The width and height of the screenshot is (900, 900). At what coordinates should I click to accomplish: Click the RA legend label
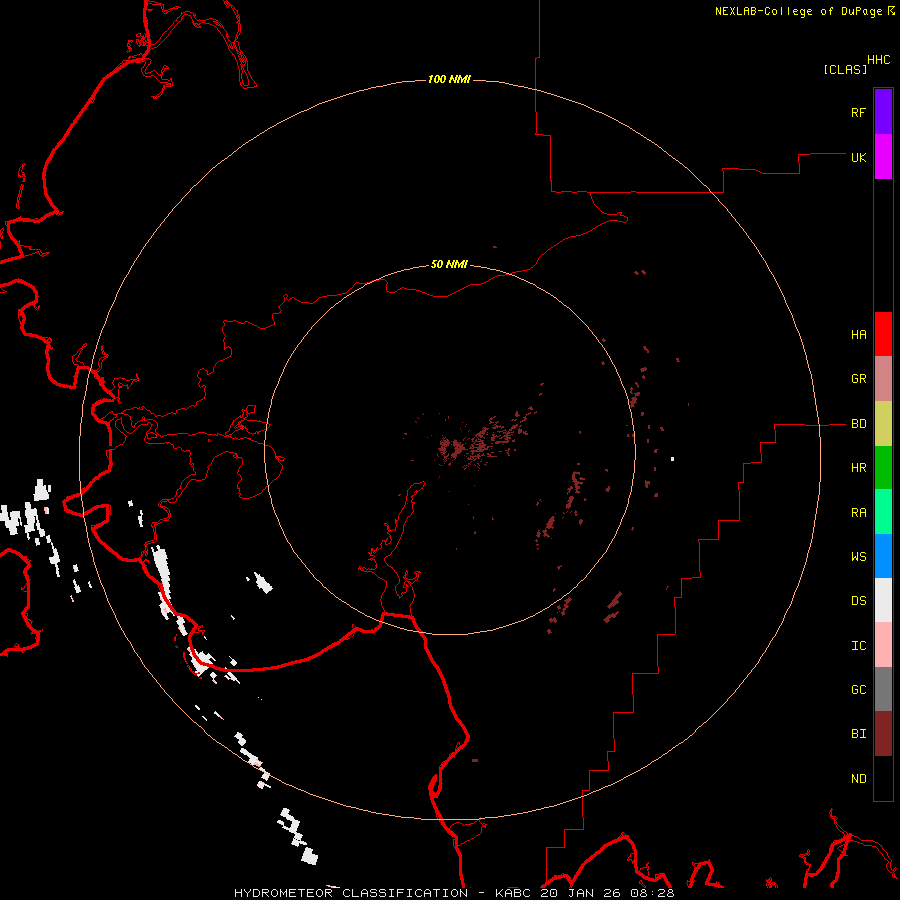point(859,513)
